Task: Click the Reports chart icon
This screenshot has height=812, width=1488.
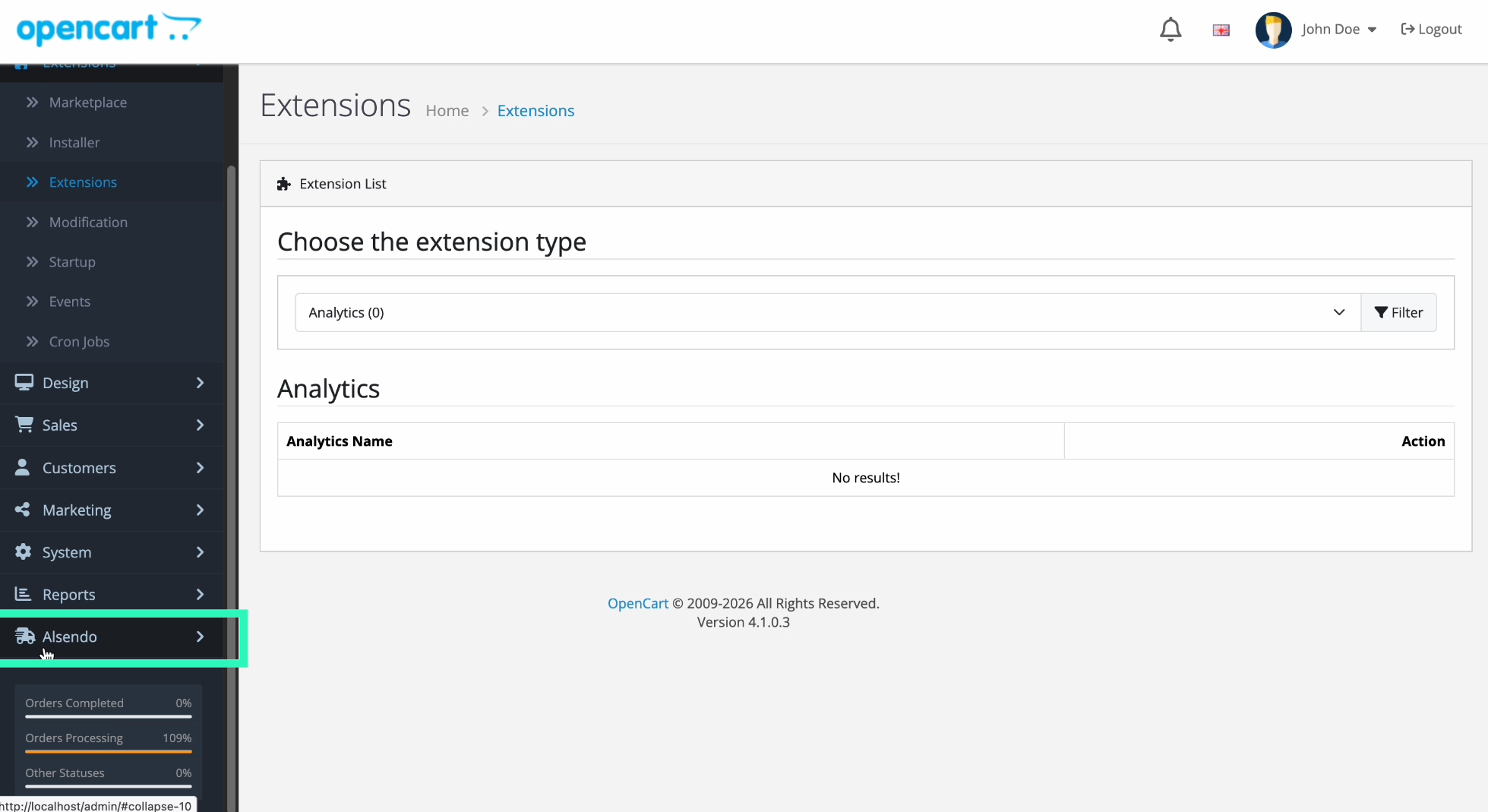Action: 23,594
